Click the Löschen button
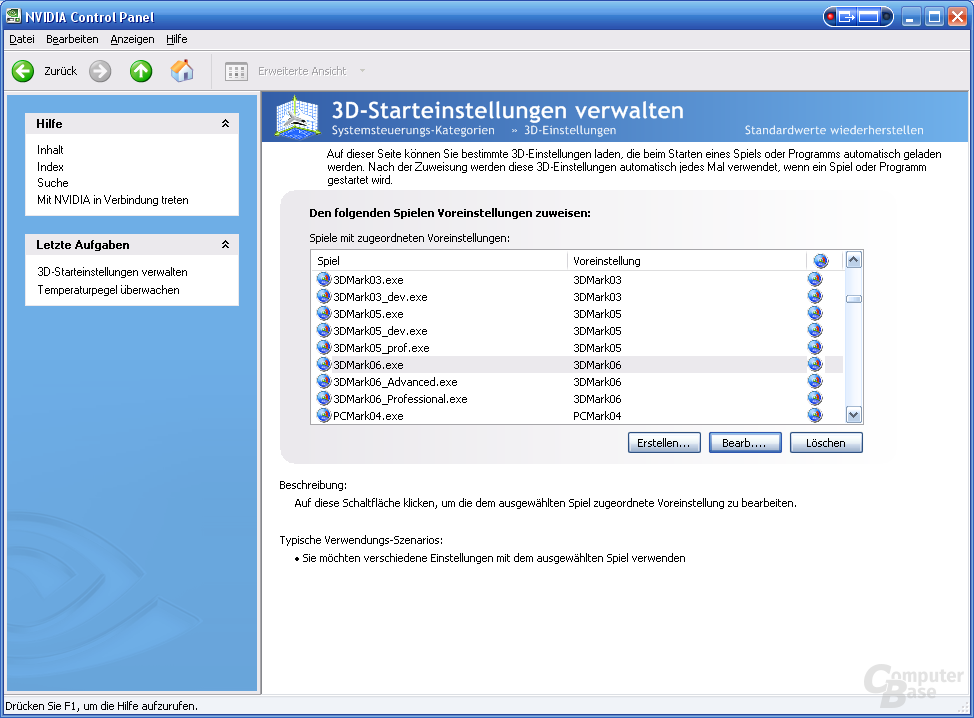This screenshot has height=718, width=974. click(826, 443)
